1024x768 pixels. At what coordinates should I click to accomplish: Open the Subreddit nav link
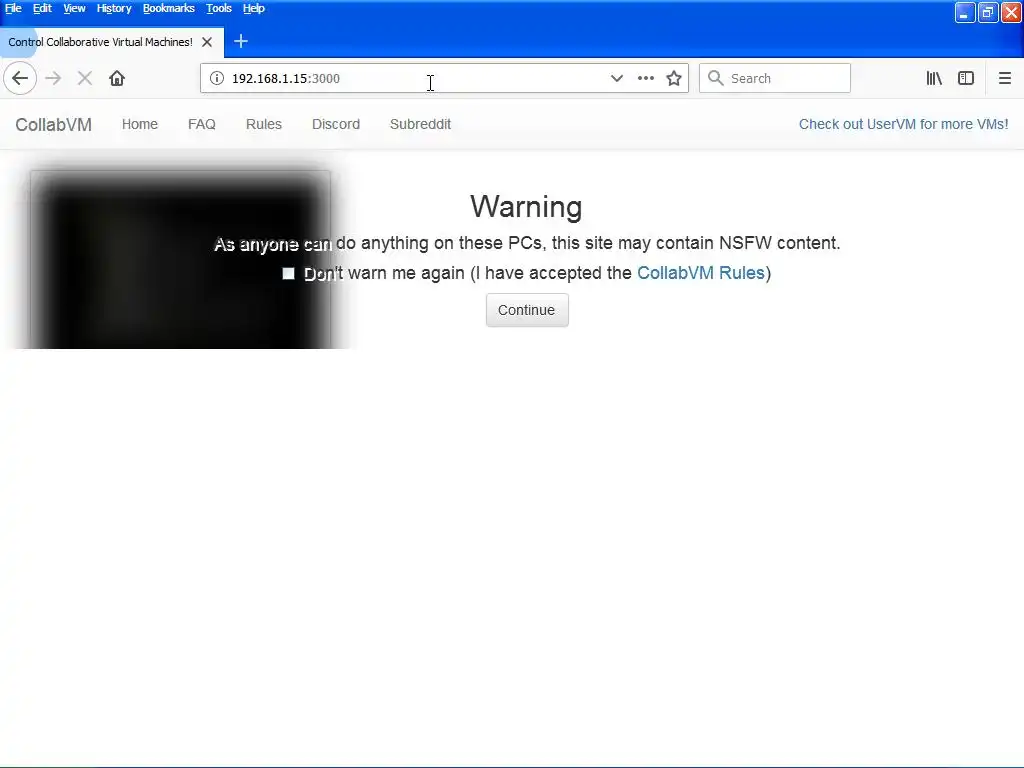pos(421,124)
